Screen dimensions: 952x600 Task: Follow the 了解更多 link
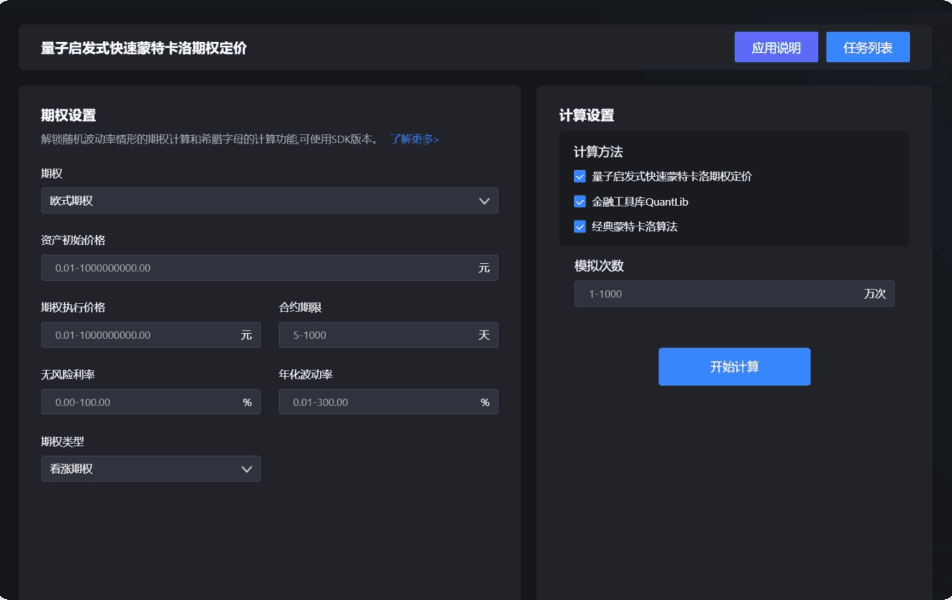pyautogui.click(x=414, y=139)
